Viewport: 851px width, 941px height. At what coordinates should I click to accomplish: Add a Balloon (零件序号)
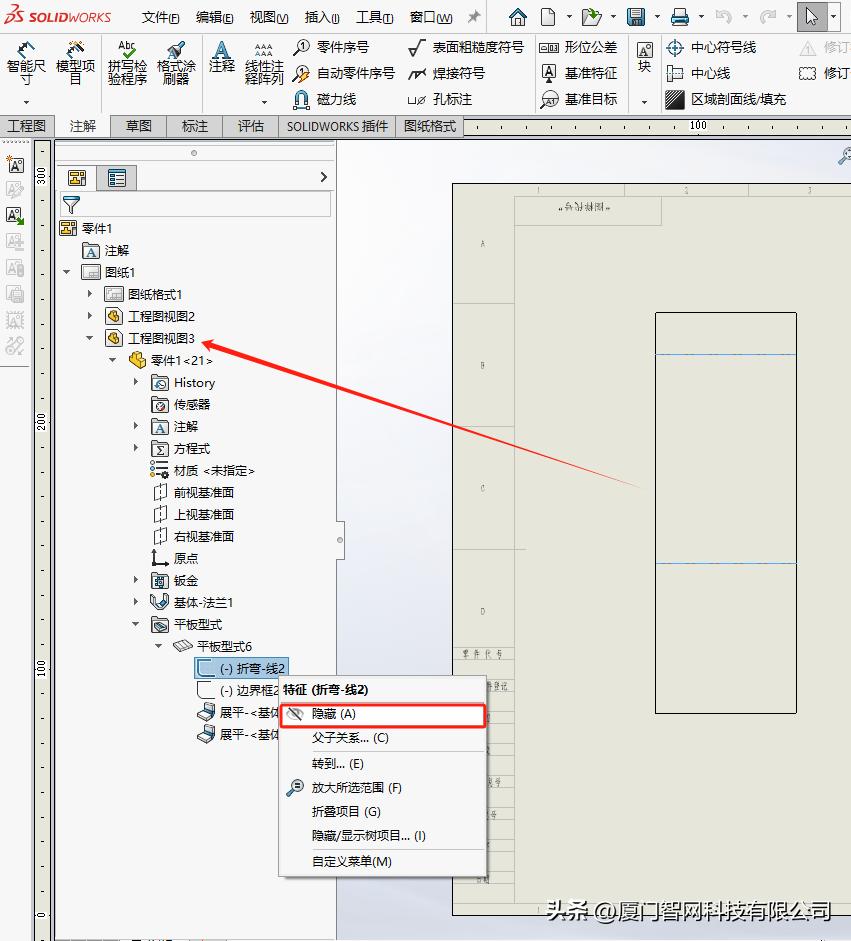(331, 47)
